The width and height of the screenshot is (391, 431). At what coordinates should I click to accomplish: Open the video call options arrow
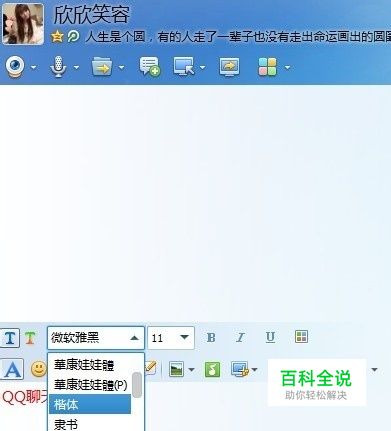[33, 67]
